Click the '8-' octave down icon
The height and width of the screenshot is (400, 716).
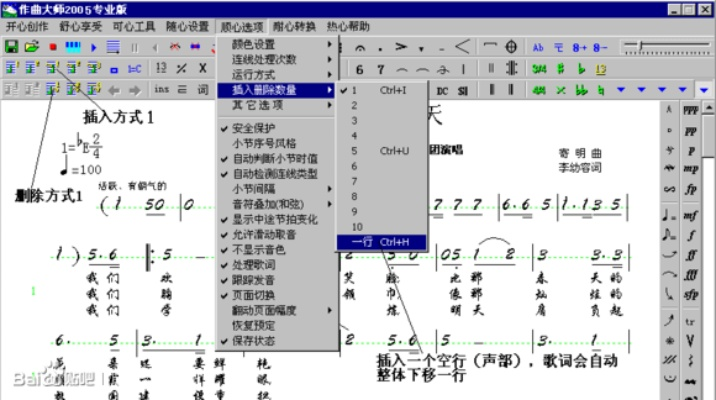(600, 47)
